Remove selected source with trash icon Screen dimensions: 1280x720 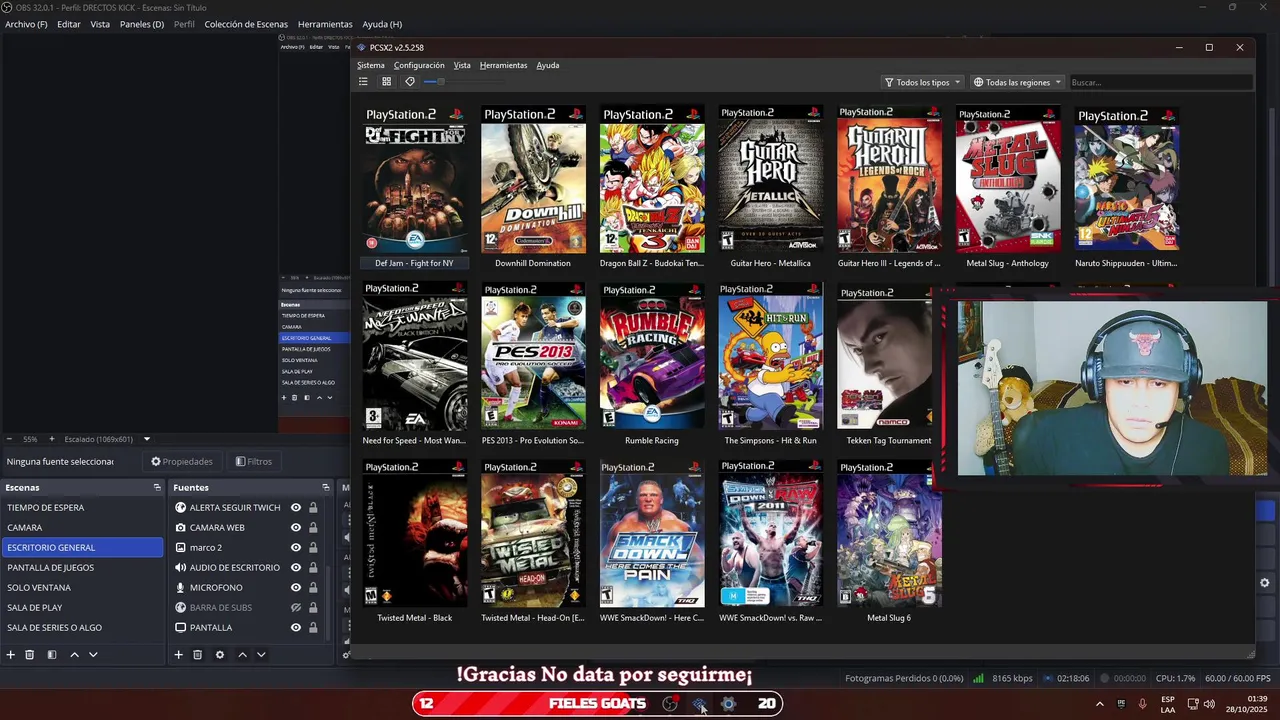pos(198,655)
